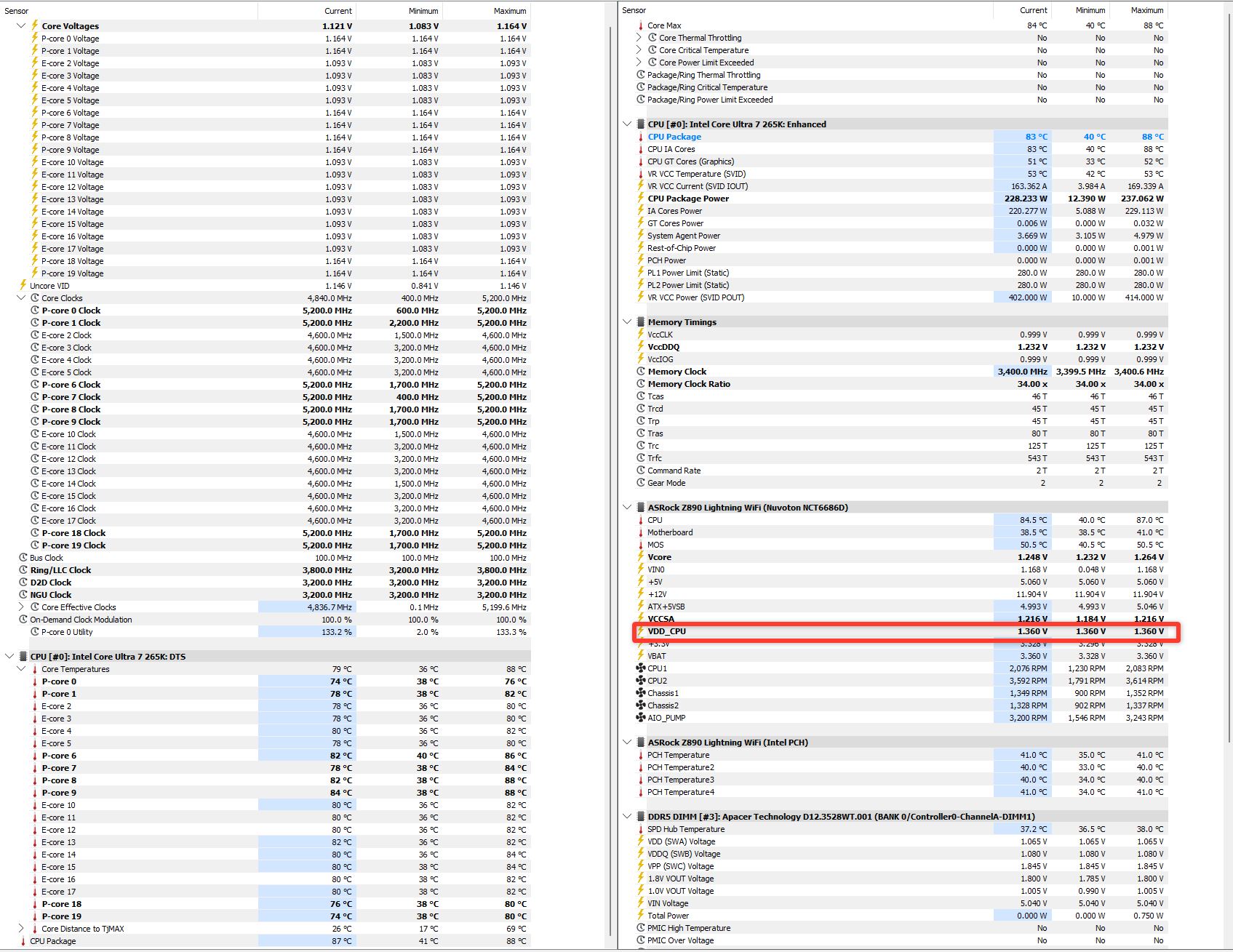Image resolution: width=1233 pixels, height=952 pixels.
Task: Click the clock icon beside On-Demand Clock Modulation
Action: 23,619
